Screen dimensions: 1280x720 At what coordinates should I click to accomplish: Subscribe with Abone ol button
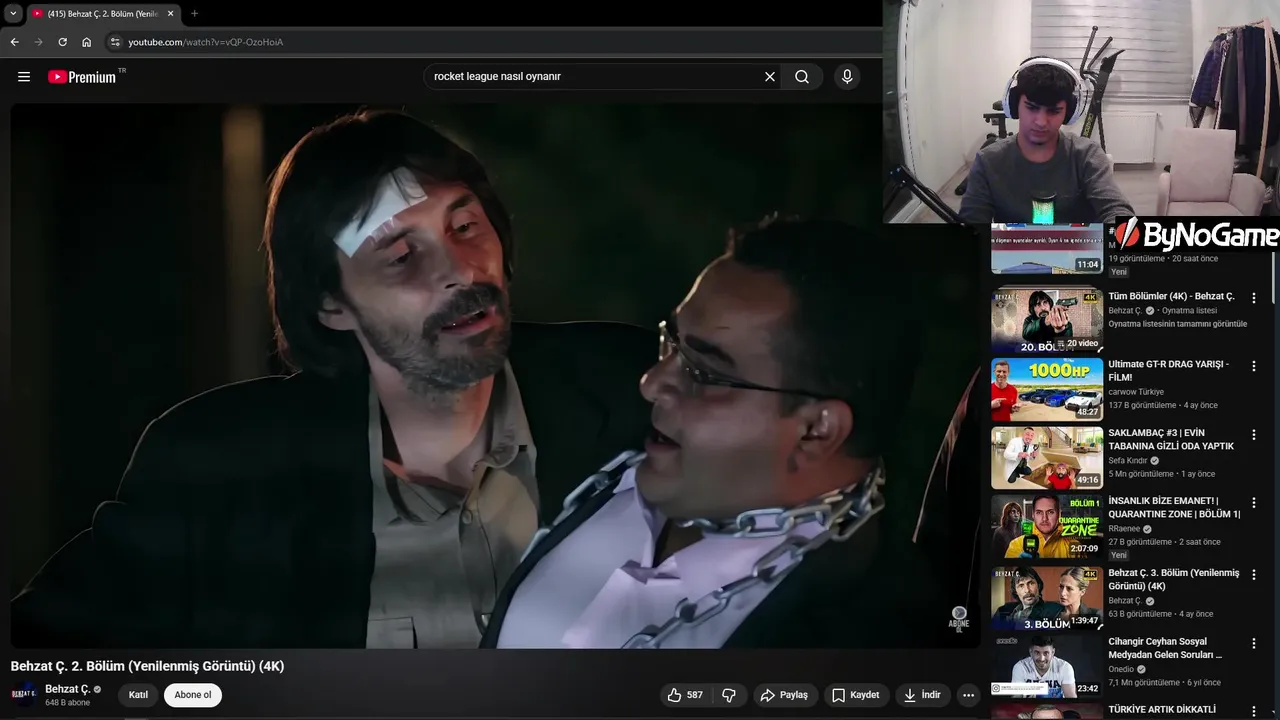[x=193, y=695]
